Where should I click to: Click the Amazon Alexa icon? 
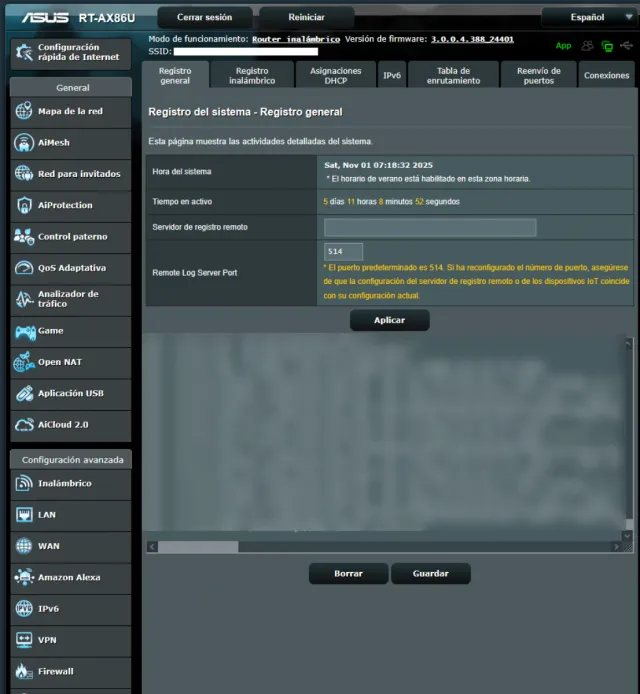click(x=24, y=577)
